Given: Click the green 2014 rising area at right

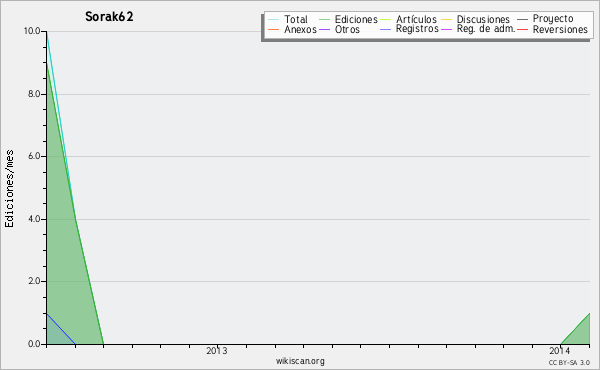Looking at the screenshot, I should coord(580,335).
